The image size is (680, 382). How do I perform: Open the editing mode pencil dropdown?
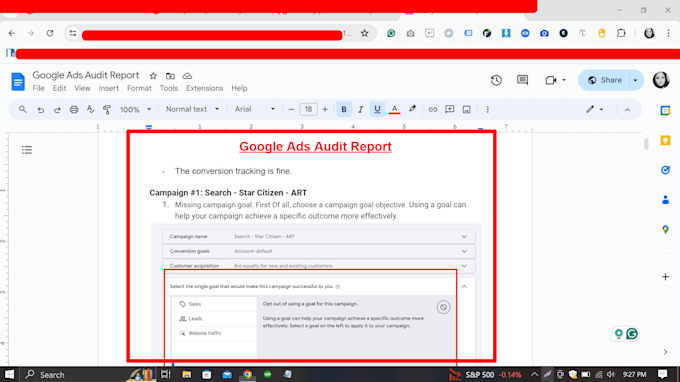pyautogui.click(x=595, y=109)
